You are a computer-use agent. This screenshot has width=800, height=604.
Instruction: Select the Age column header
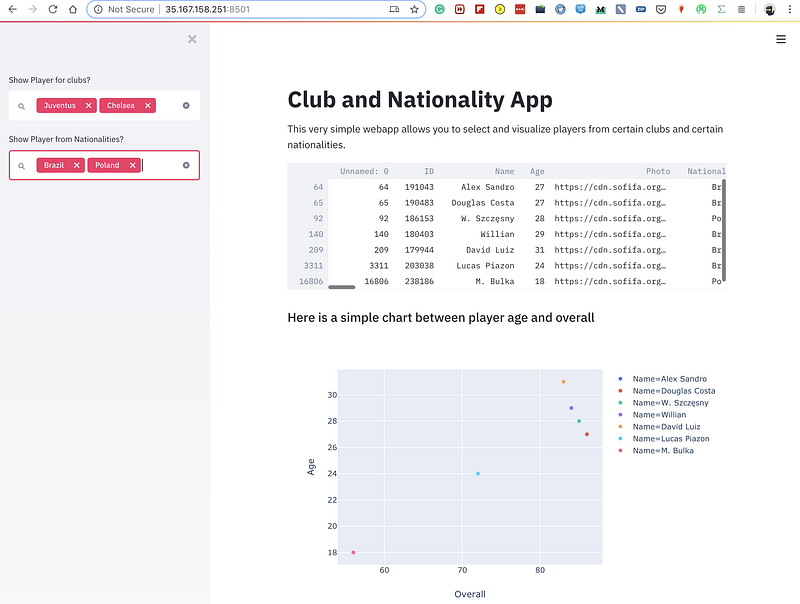[537, 171]
